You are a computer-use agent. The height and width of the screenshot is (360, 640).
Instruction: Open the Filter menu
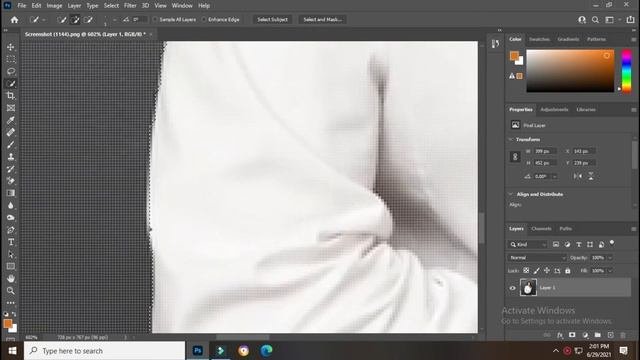[x=130, y=6]
